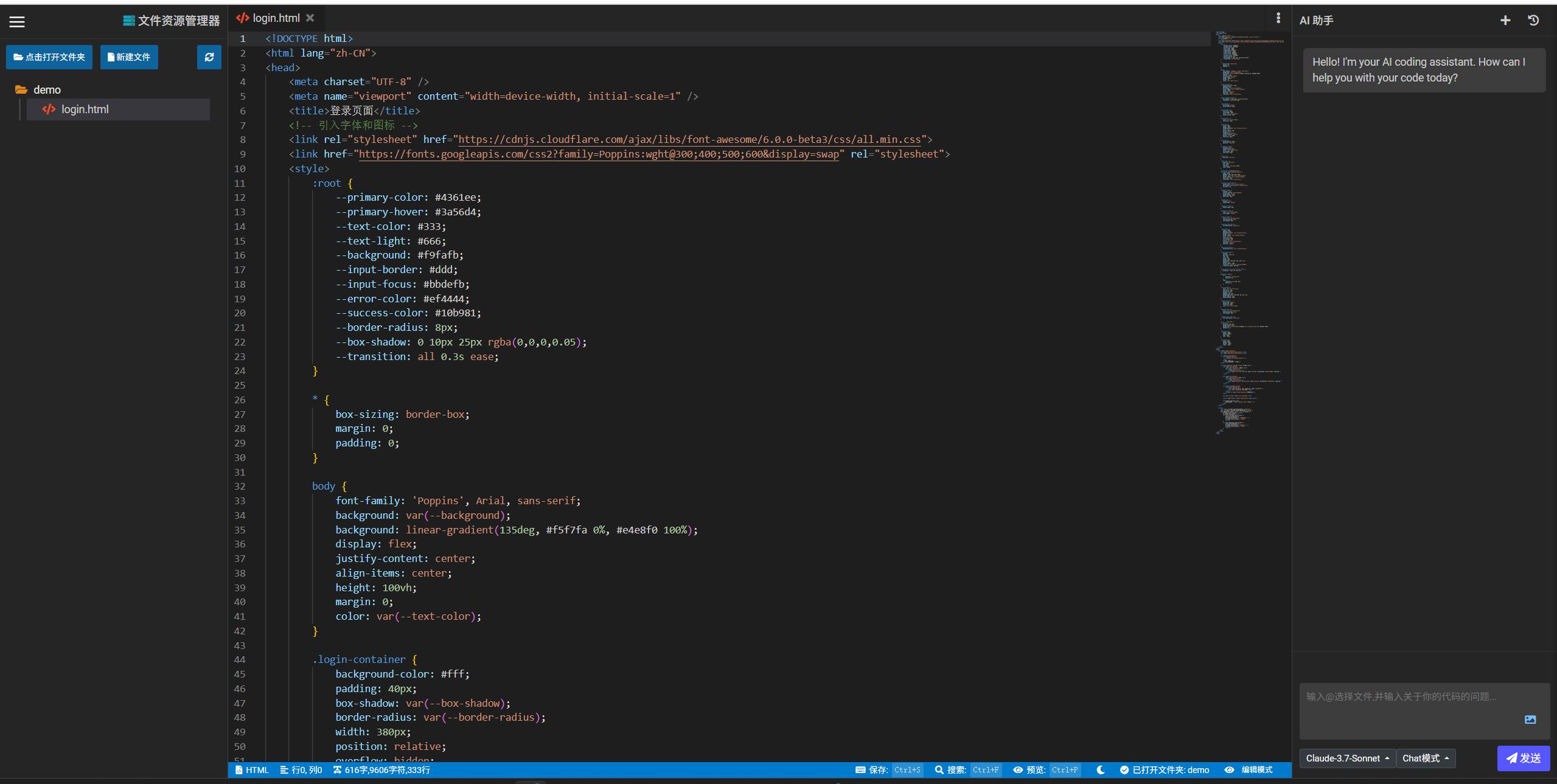Refresh the file explorer list
The width and height of the screenshot is (1557, 784).
pyautogui.click(x=209, y=57)
